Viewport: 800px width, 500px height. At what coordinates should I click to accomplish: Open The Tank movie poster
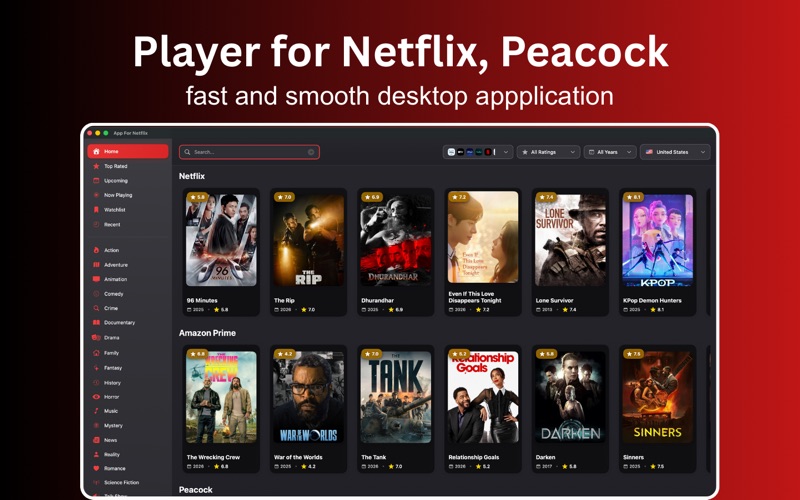pos(395,396)
